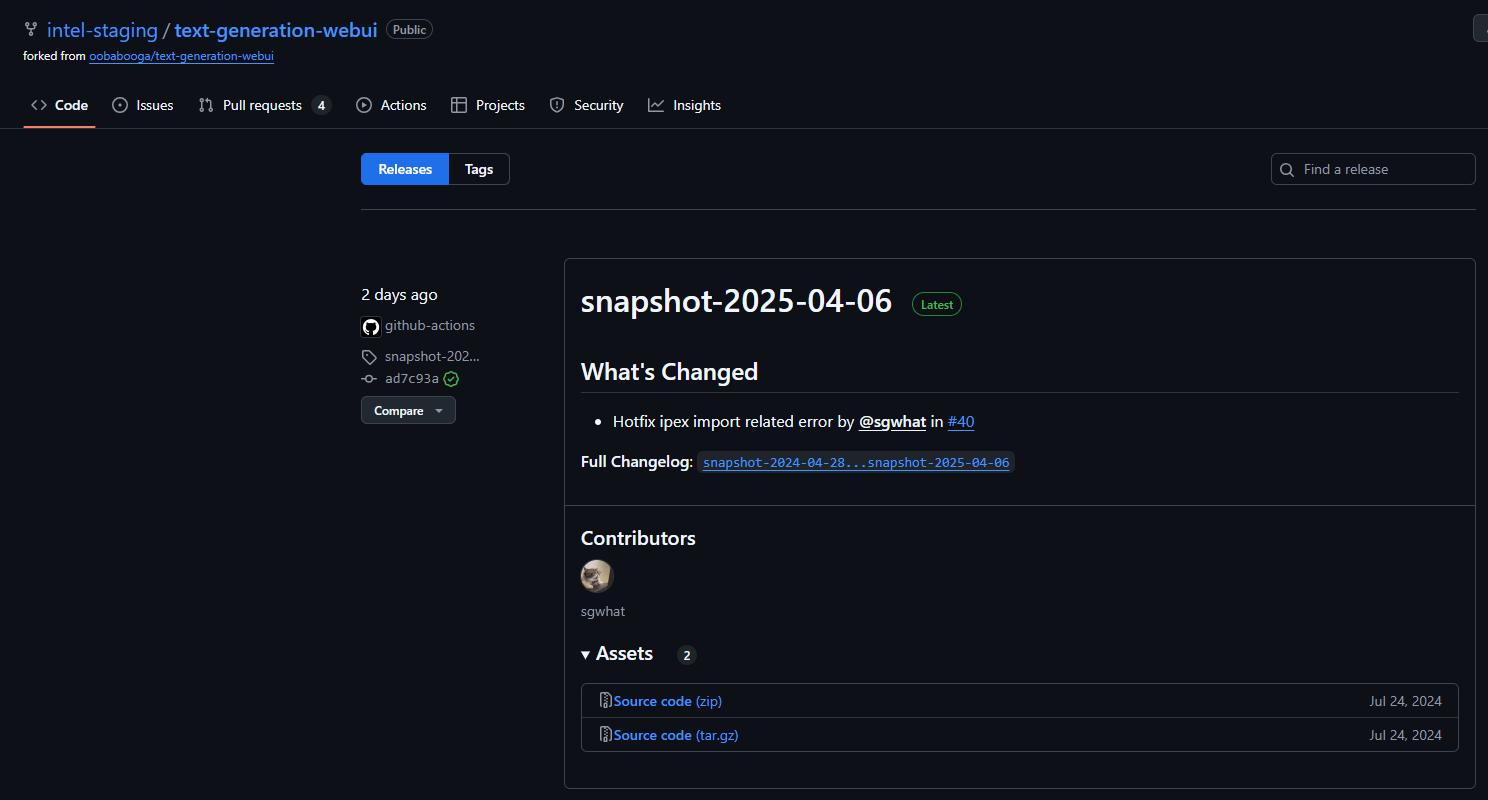
Task: Click the What's Changed heading
Action: point(669,372)
